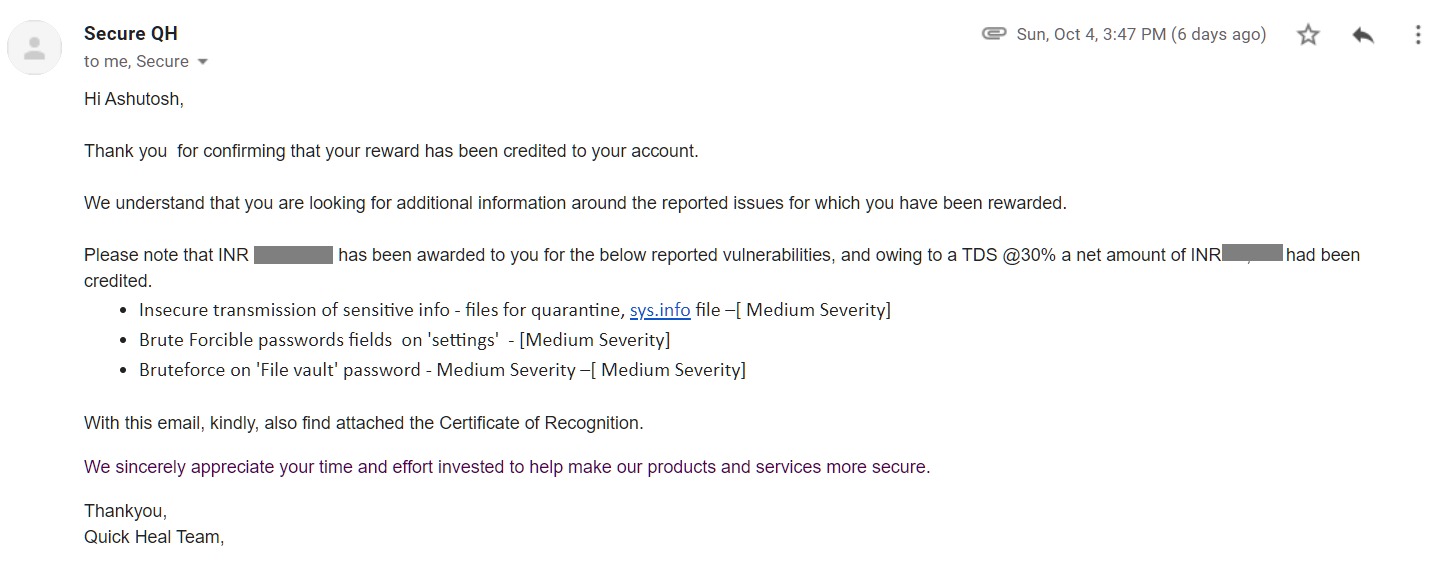Image resolution: width=1445 pixels, height=565 pixels.
Task: Click the 'We sincerely appreciate your time' paragraph
Action: tap(506, 467)
